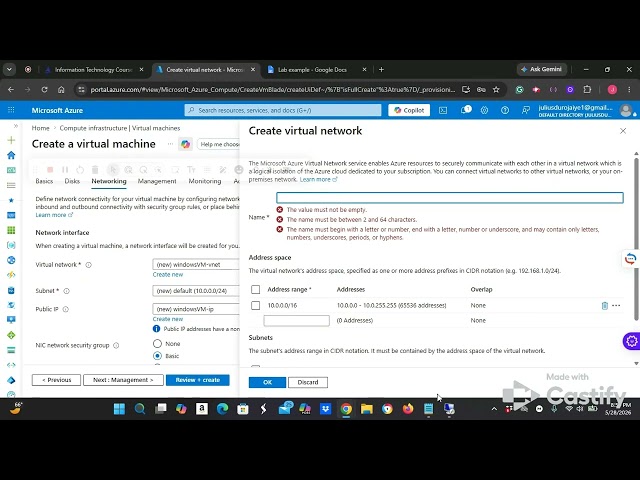Go to the browser home page
The image size is (640, 480).
point(61,89)
